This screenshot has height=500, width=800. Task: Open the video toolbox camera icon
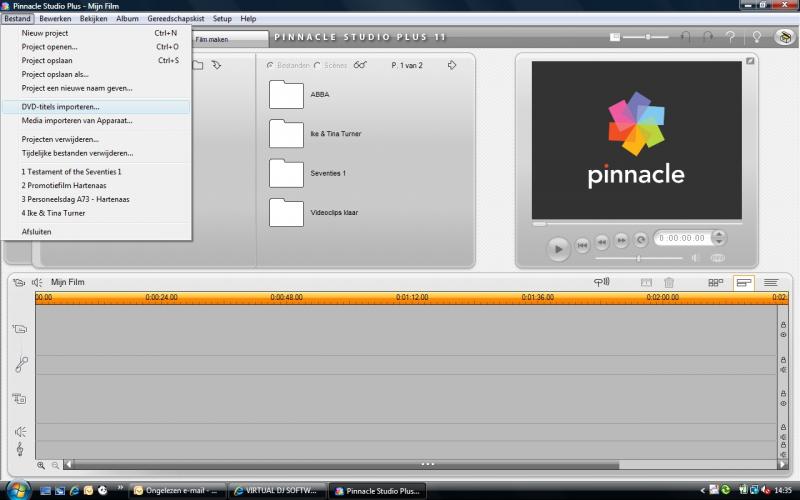(x=19, y=282)
